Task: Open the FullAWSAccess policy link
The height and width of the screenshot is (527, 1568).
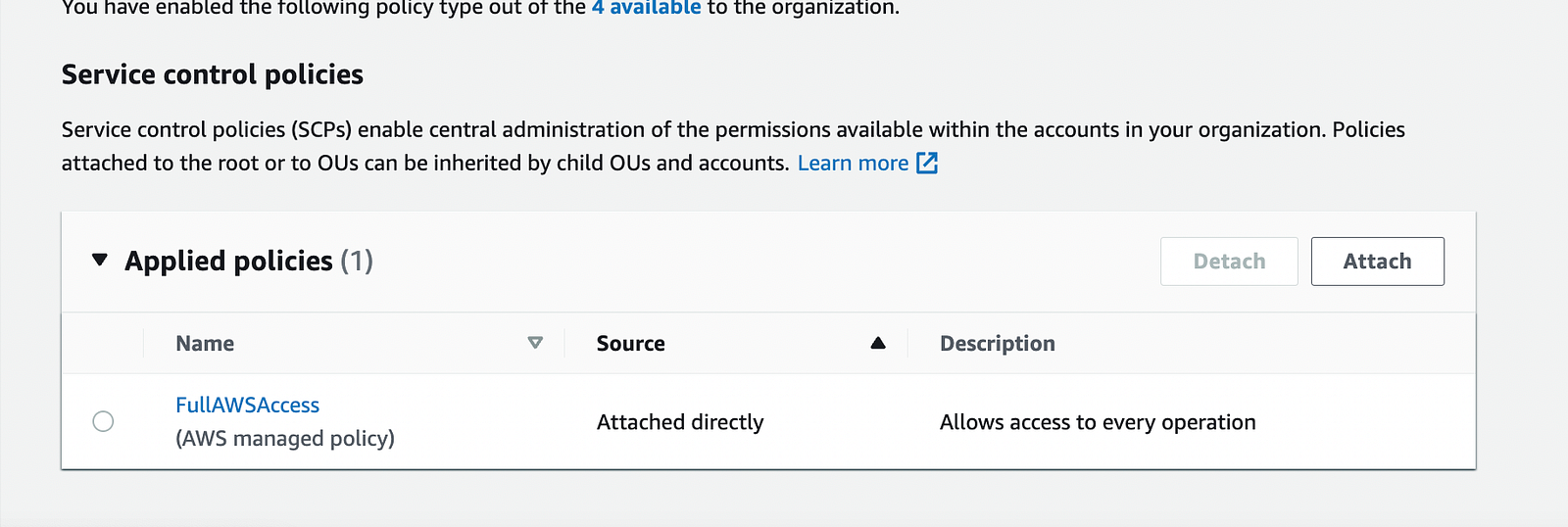Action: (x=247, y=405)
